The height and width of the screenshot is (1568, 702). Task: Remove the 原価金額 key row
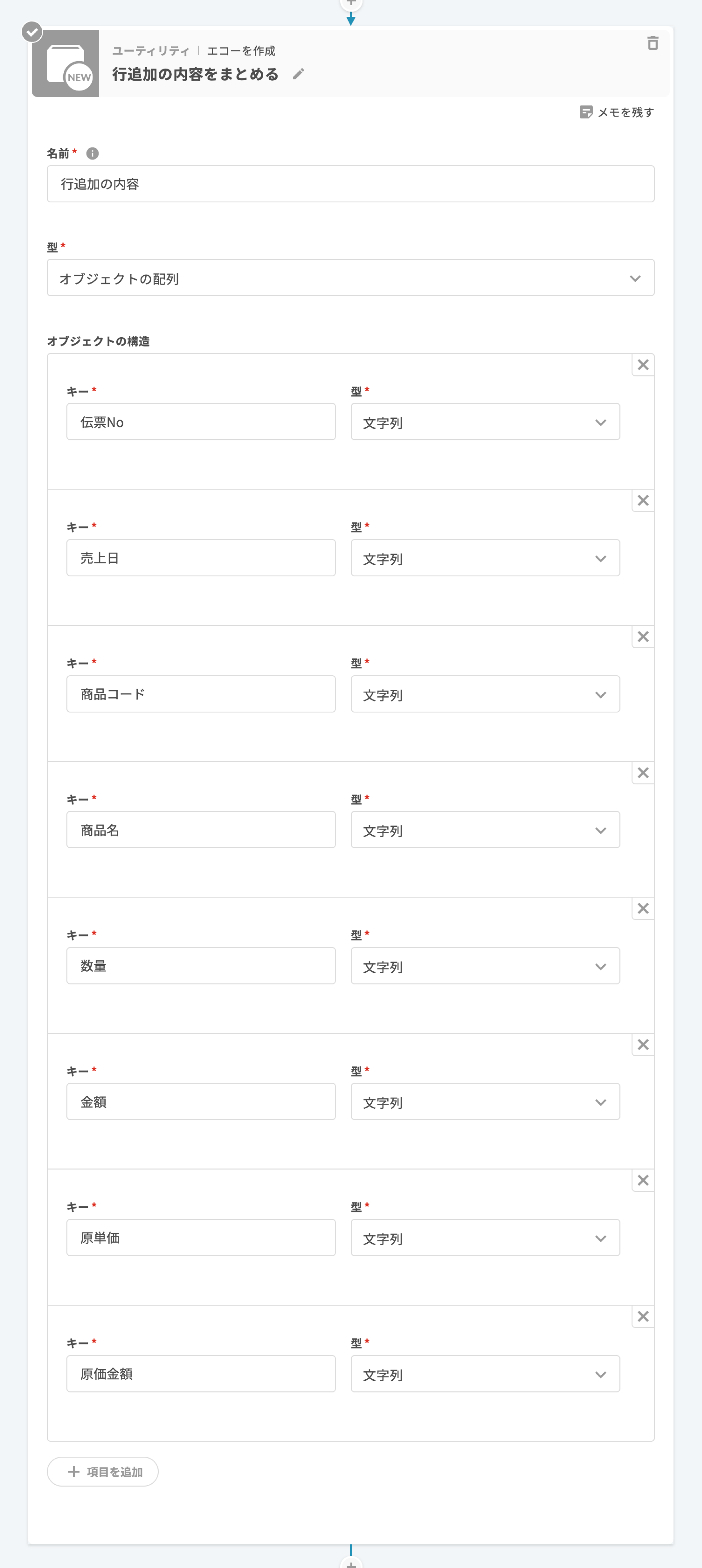click(x=642, y=1317)
